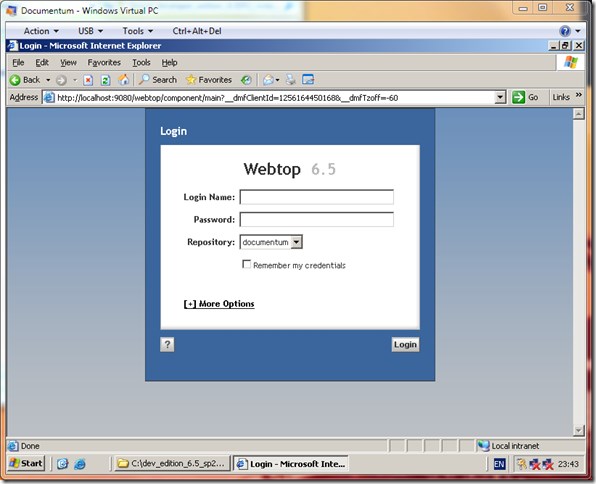Click the Done status bar text
The height and width of the screenshot is (484, 596).
click(x=30, y=446)
